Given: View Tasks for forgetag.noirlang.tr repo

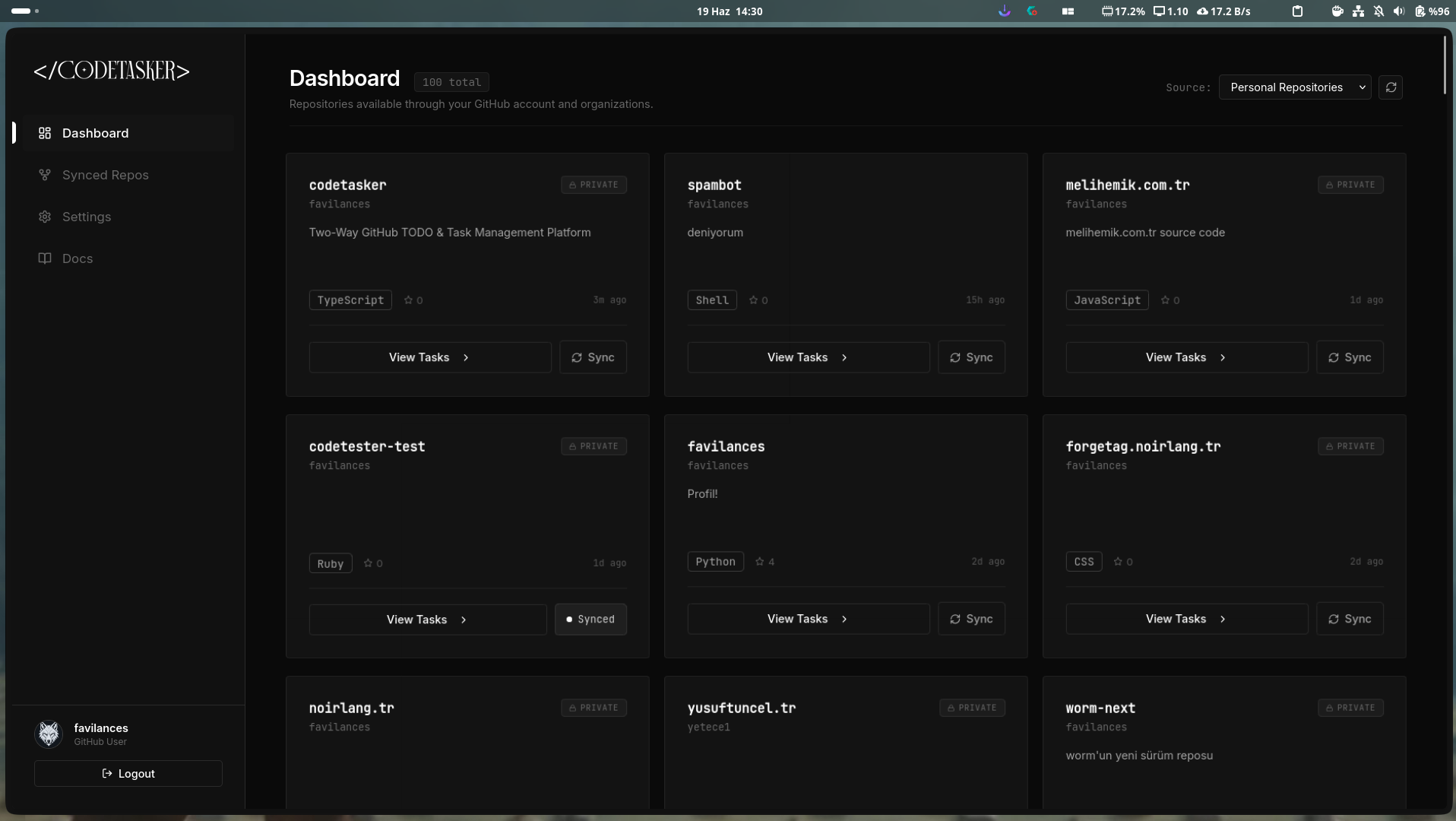Looking at the screenshot, I should (x=1187, y=619).
